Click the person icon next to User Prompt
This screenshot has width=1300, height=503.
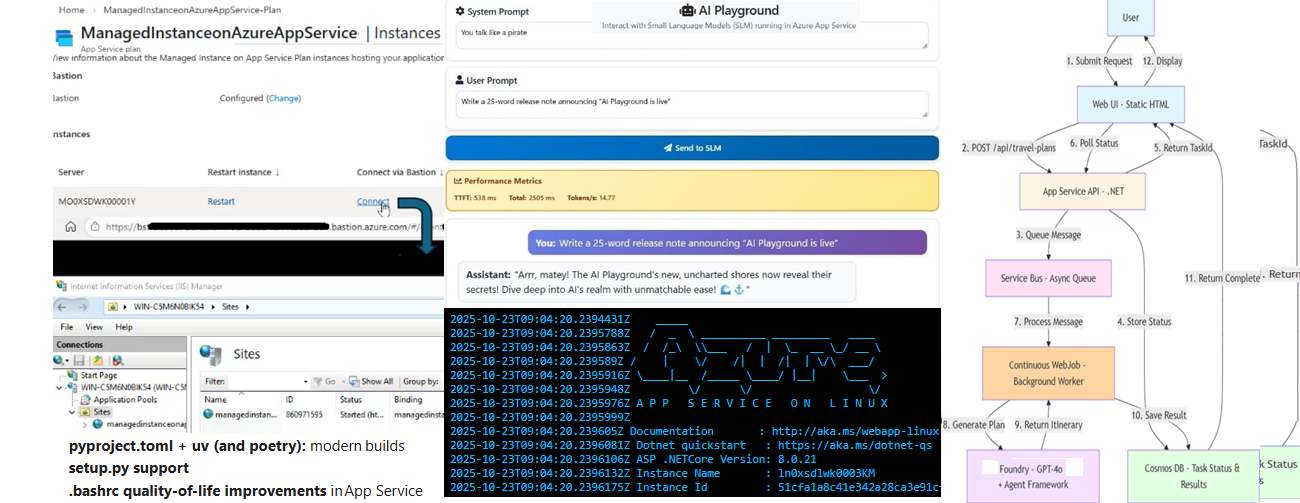coord(460,80)
